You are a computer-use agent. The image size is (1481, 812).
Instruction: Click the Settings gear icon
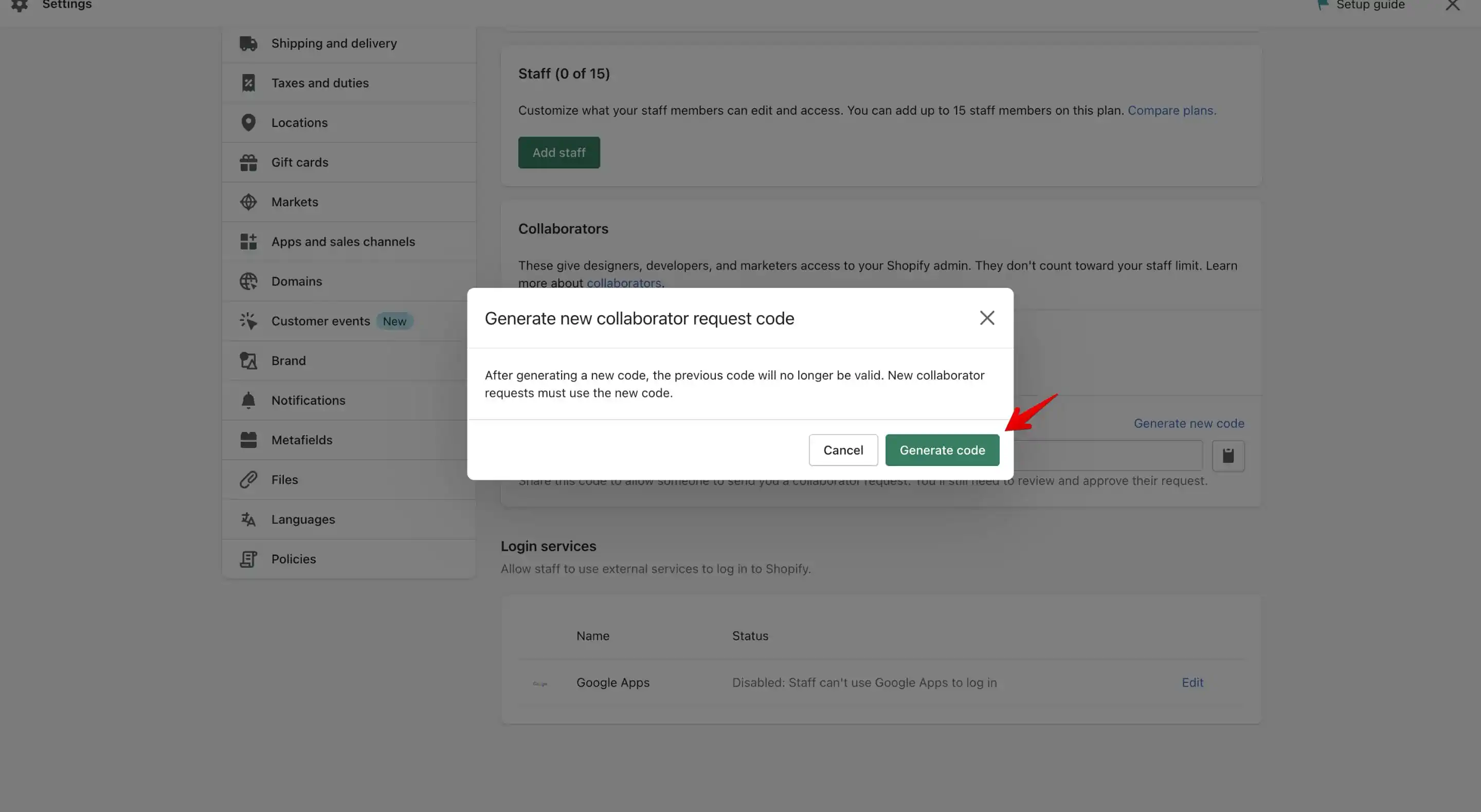20,5
